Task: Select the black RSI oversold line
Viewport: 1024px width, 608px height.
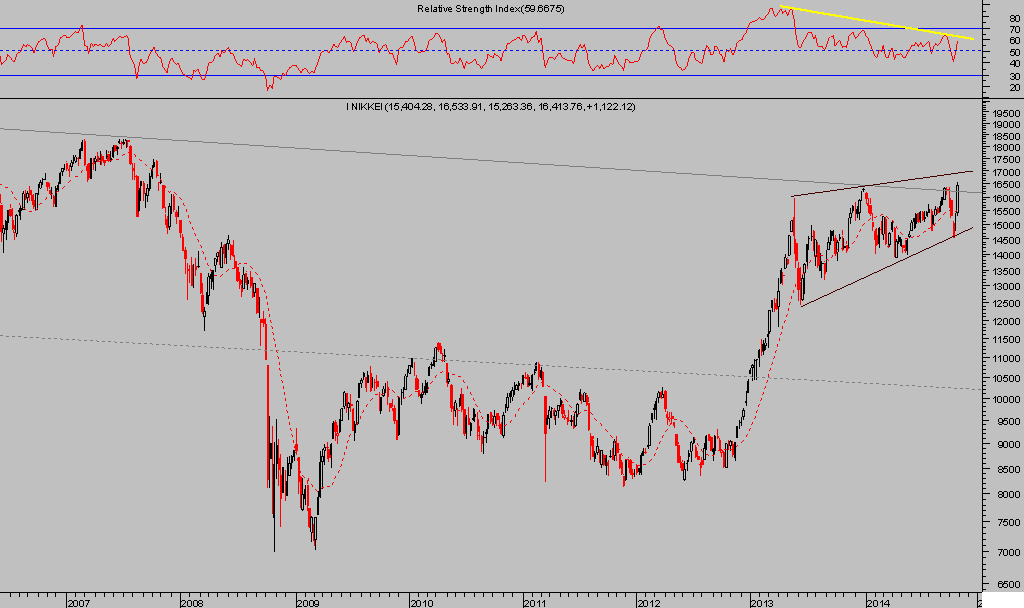Action: pos(500,76)
